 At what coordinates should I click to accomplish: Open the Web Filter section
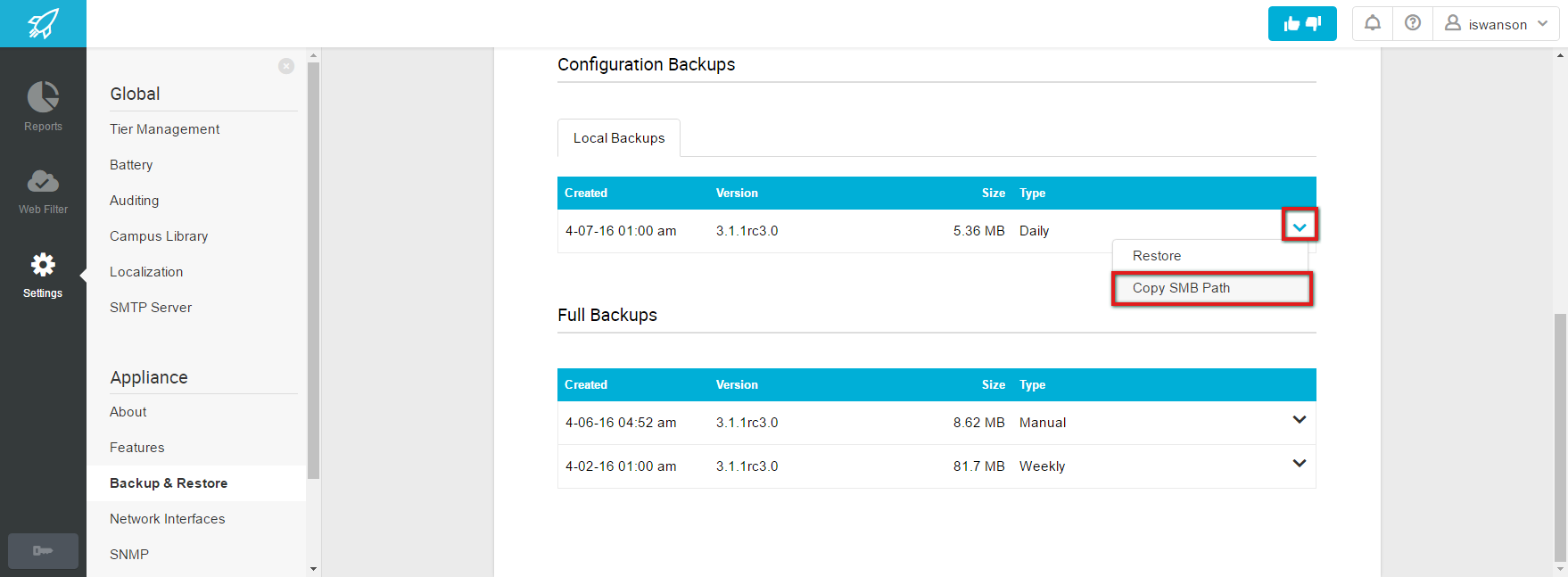coord(43,191)
